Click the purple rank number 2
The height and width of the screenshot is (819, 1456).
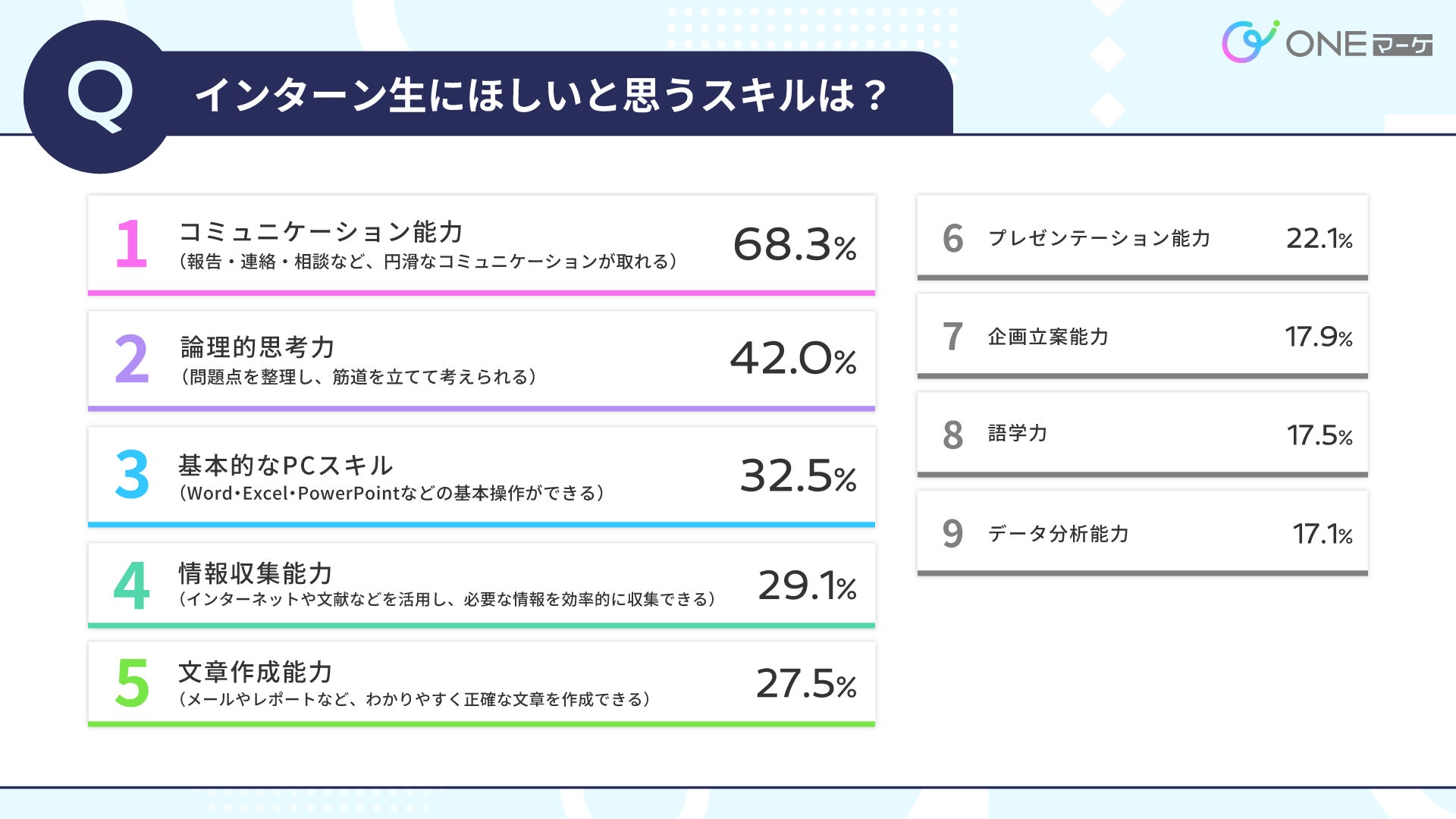pyautogui.click(x=131, y=359)
